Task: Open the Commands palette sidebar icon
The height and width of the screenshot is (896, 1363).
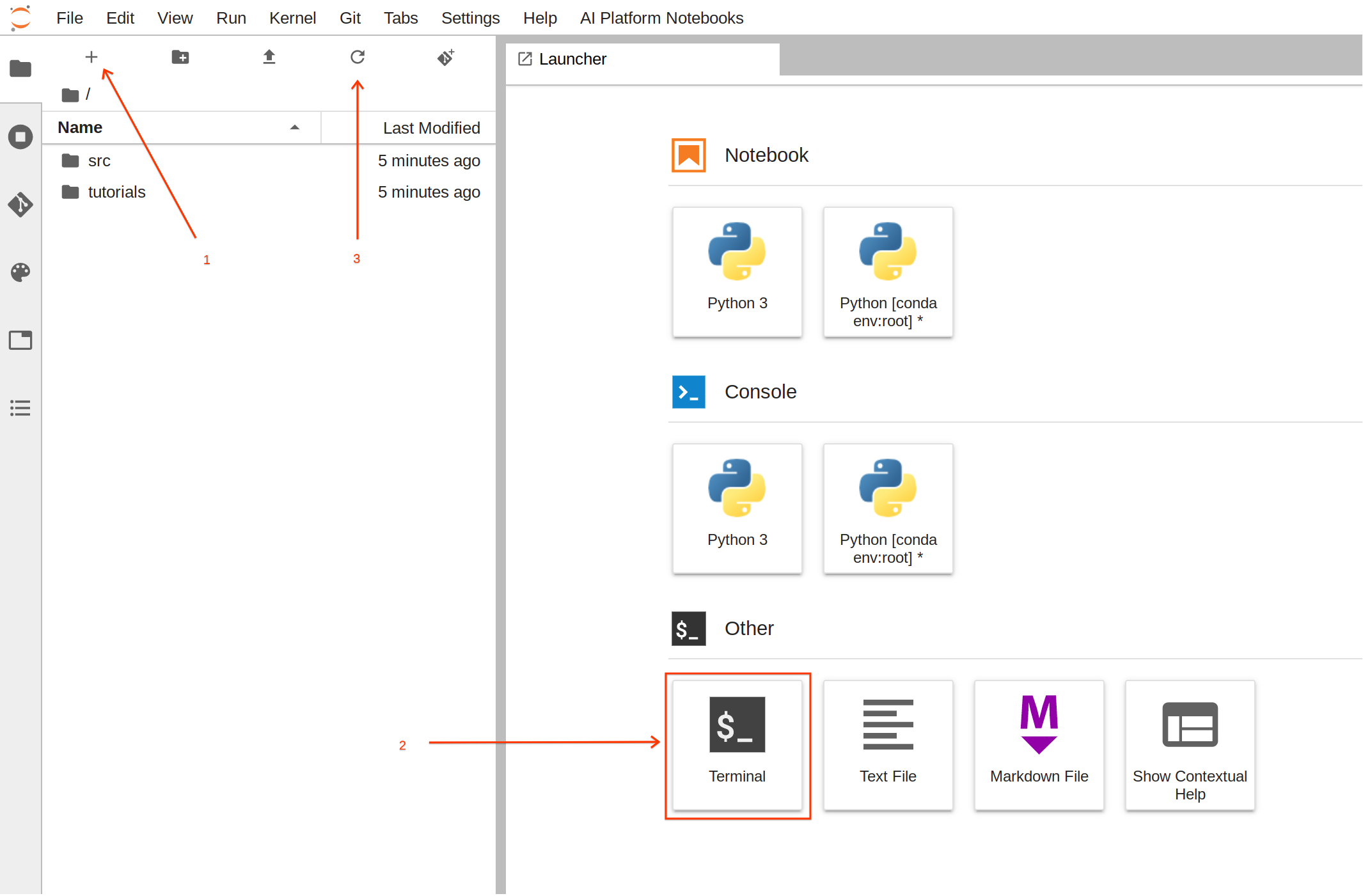Action: tap(20, 272)
